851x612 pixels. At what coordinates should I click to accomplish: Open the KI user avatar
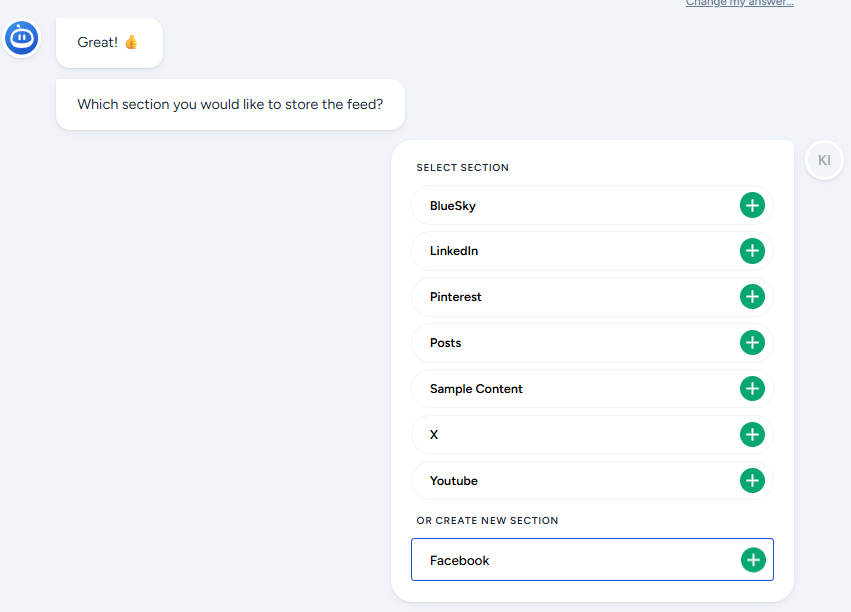coord(824,160)
